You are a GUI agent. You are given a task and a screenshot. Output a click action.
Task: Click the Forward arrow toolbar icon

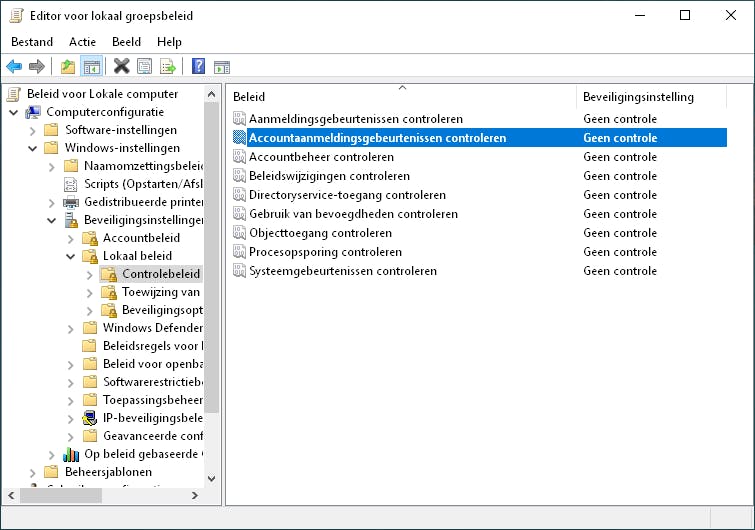(x=37, y=66)
